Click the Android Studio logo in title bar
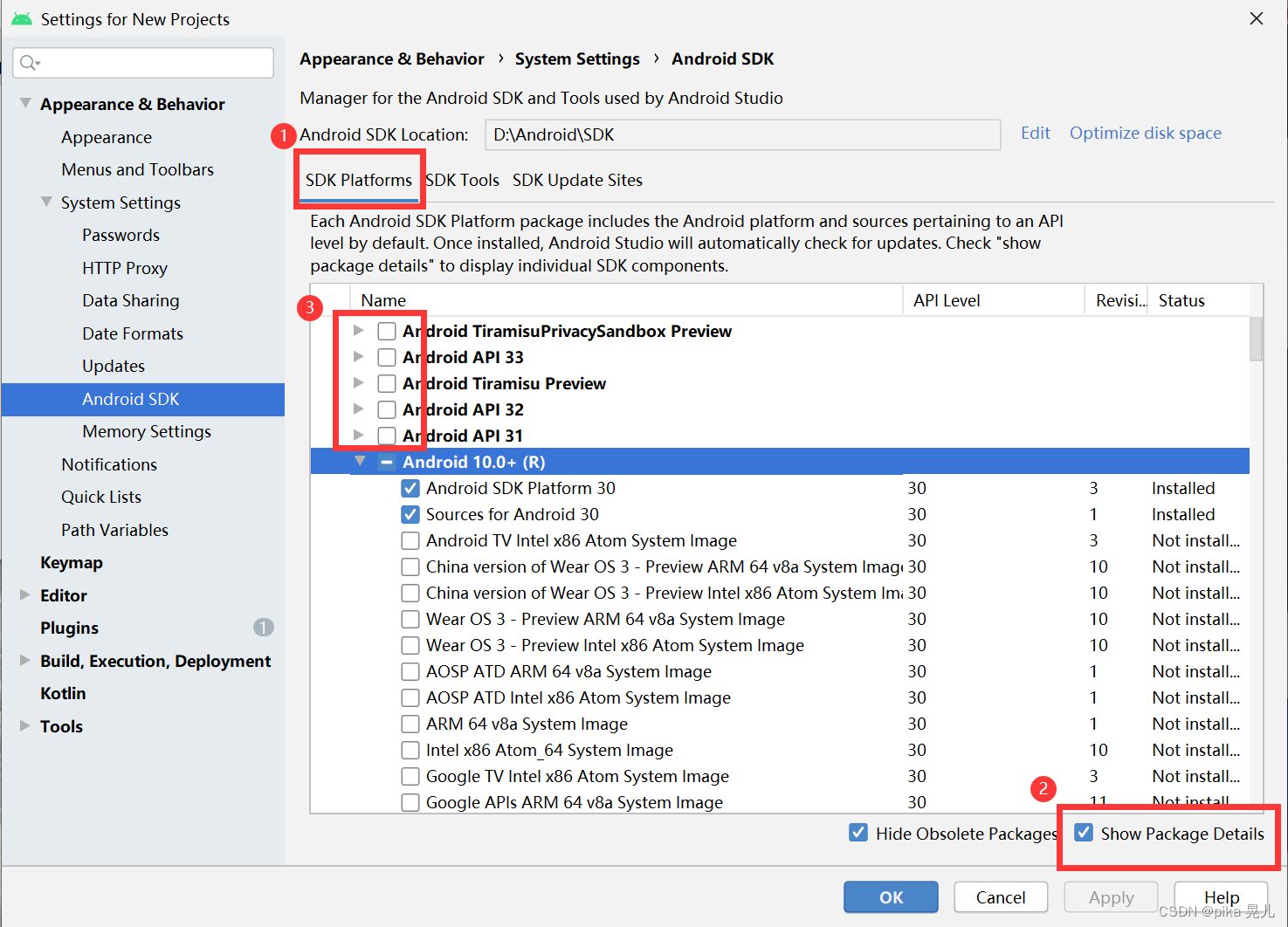This screenshot has width=1288, height=927. tap(21, 19)
